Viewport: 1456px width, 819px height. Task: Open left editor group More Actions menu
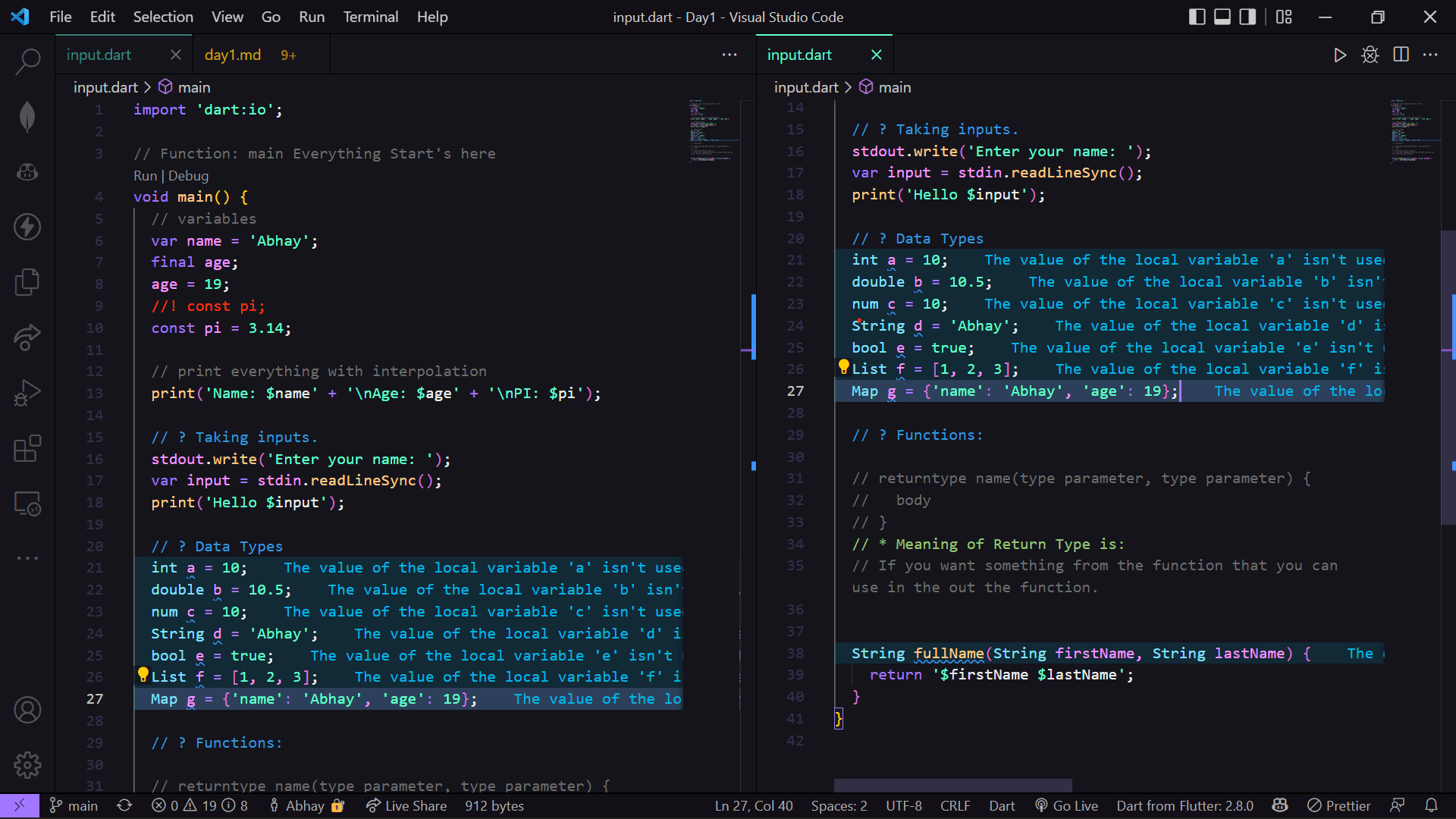pyautogui.click(x=730, y=55)
